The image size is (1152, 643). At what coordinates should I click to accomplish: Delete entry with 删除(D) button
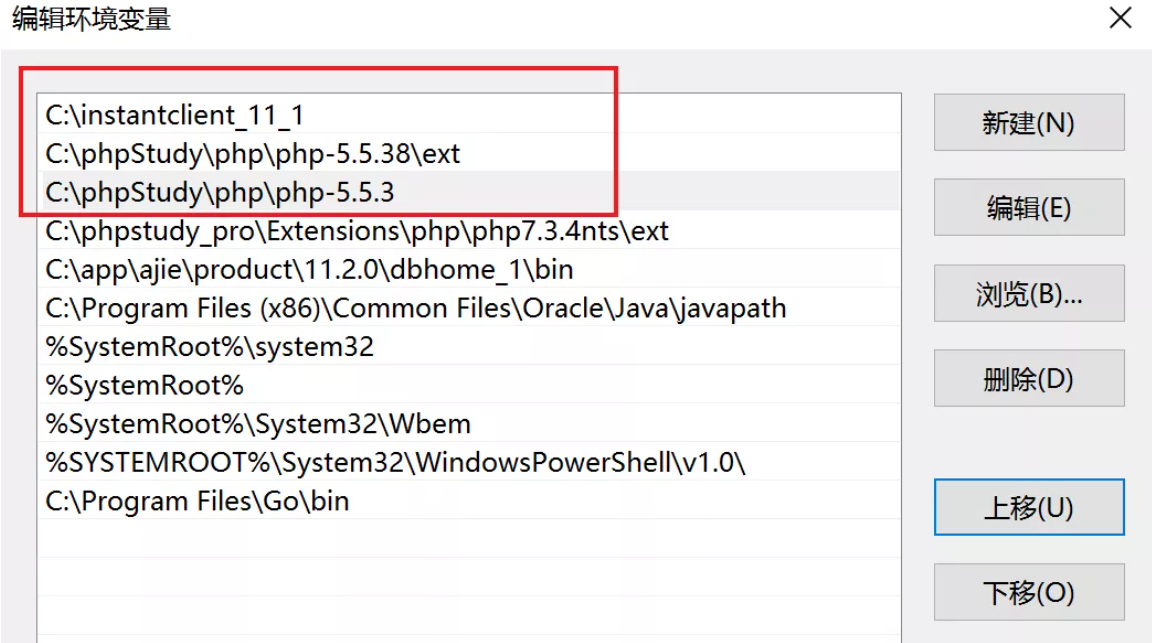pyautogui.click(x=1029, y=378)
